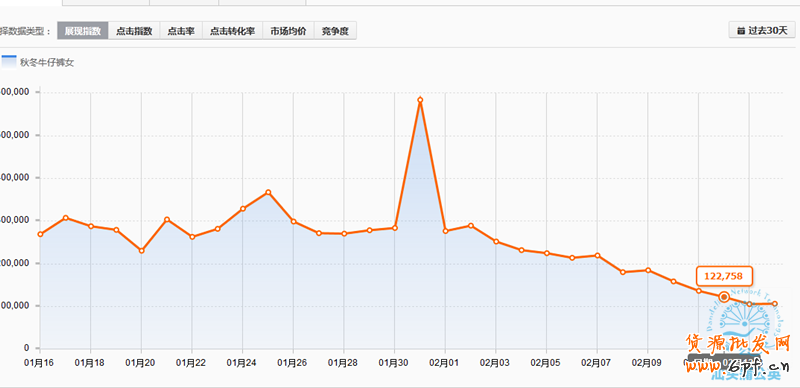Select the first data point at 01月16
Image resolution: width=800 pixels, height=388 pixels.
pos(40,234)
